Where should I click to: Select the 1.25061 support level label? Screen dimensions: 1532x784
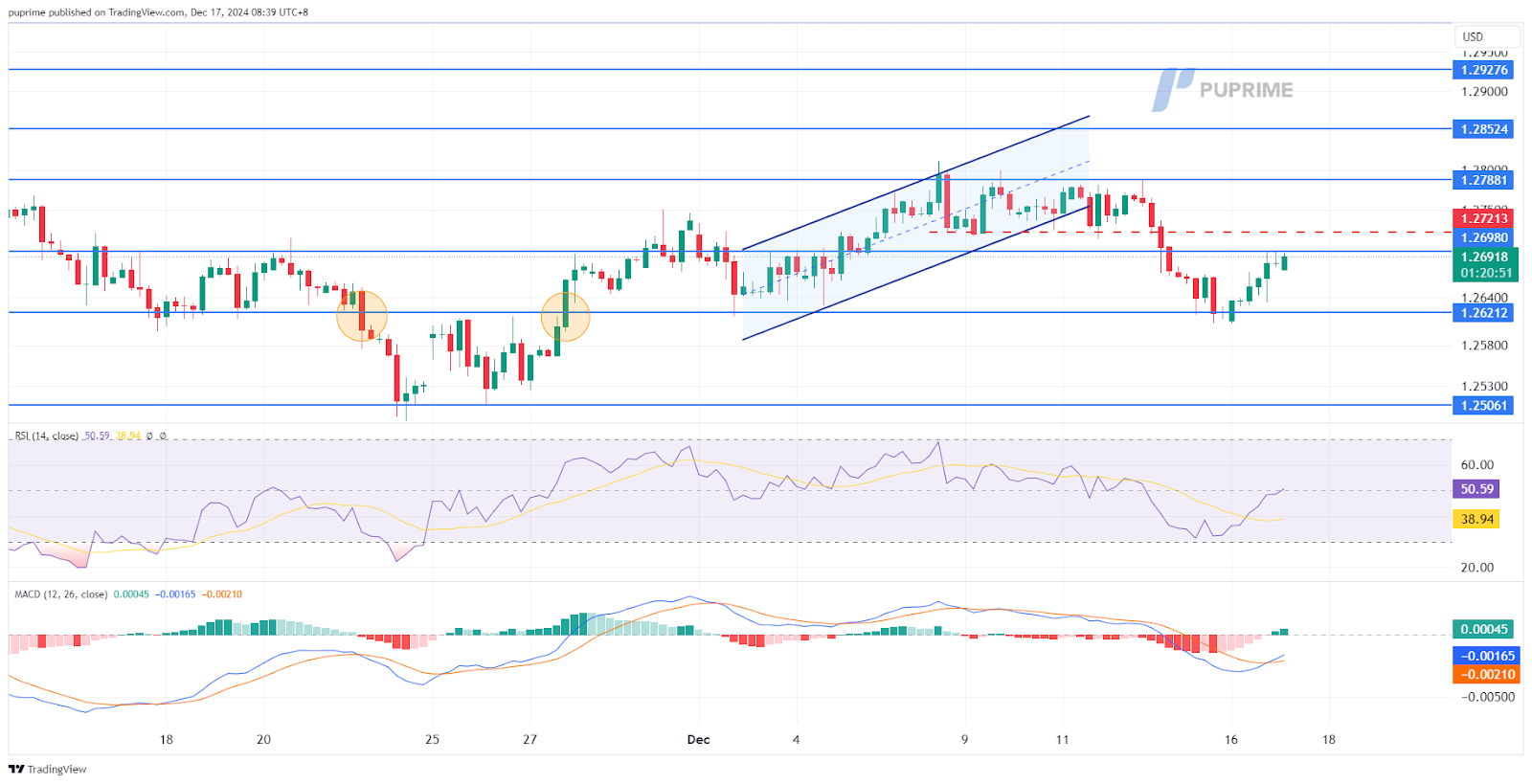click(x=1483, y=405)
